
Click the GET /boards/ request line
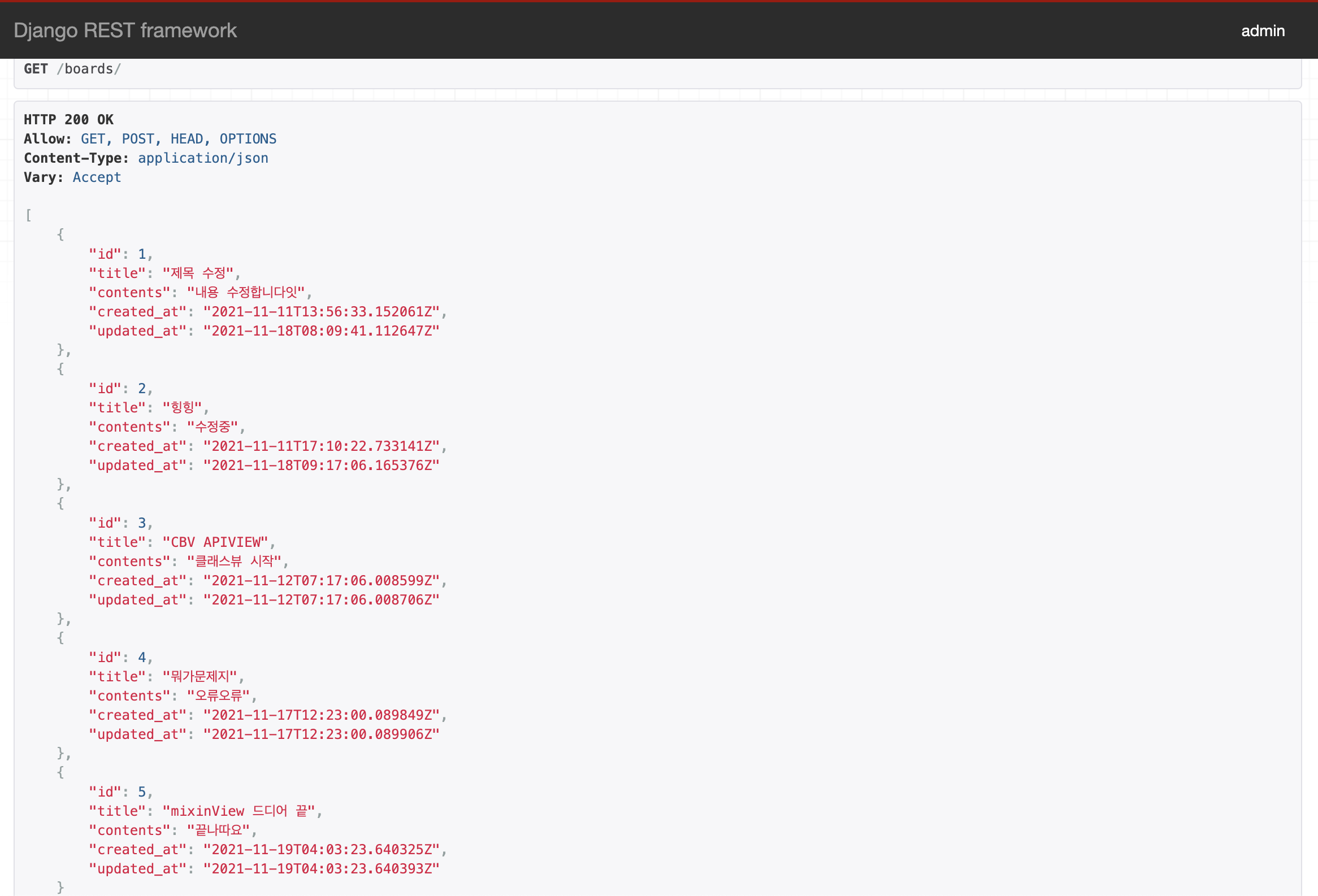(x=72, y=68)
